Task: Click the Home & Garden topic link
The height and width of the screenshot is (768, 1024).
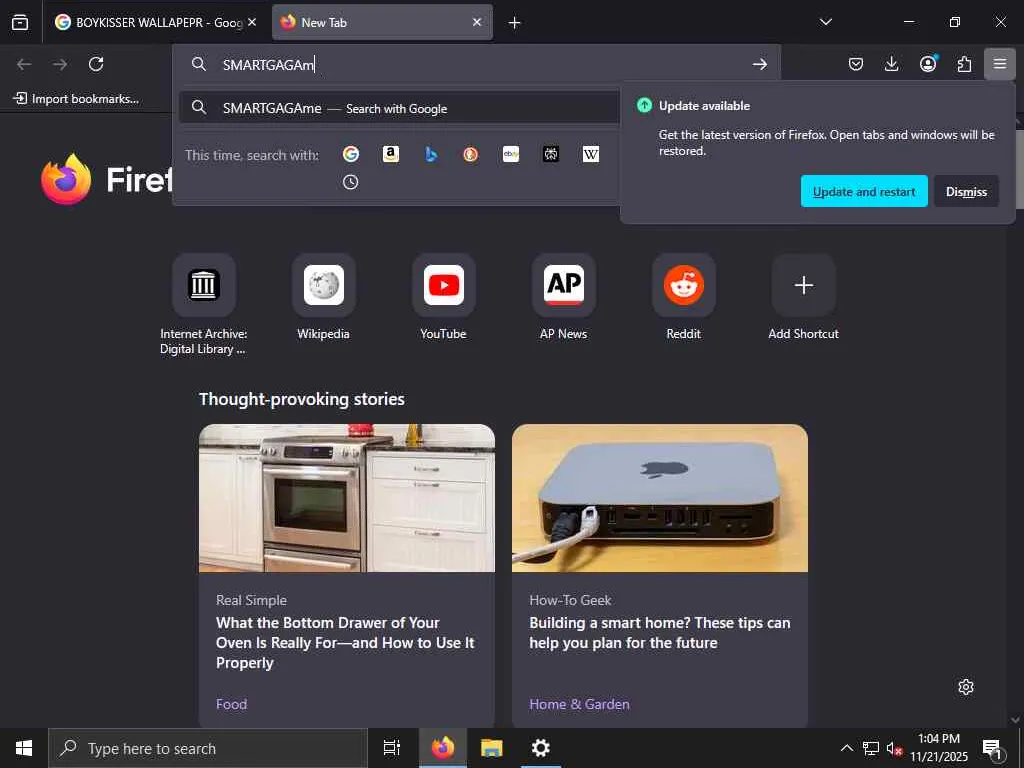Action: pyautogui.click(x=579, y=704)
